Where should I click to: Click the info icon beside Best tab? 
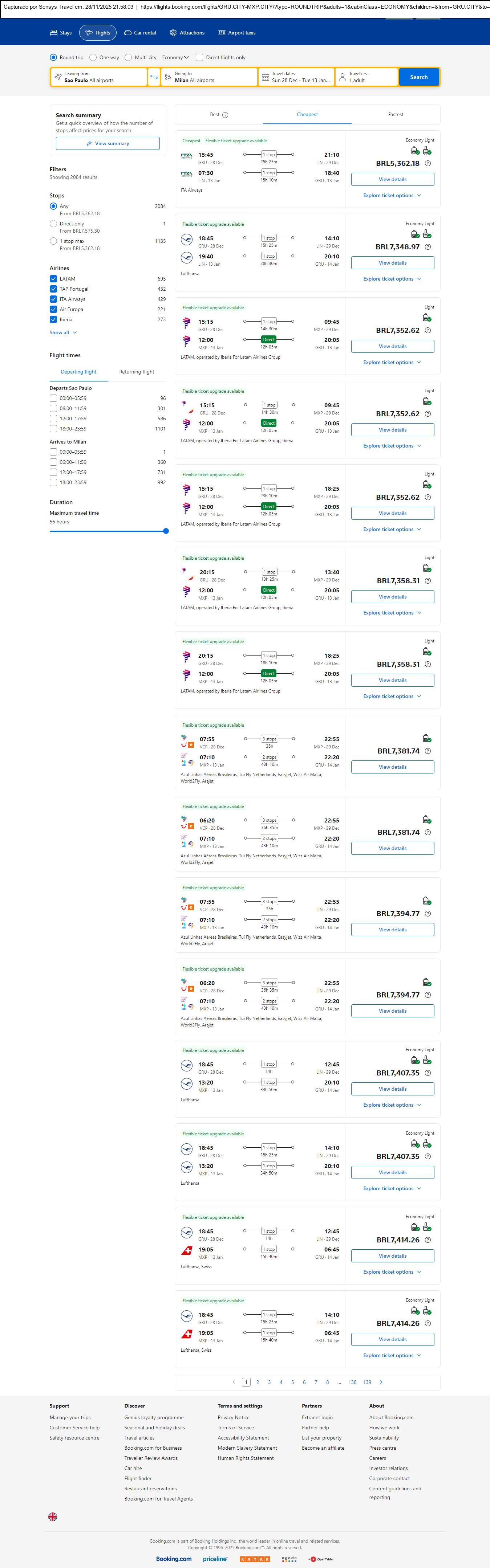click(x=226, y=115)
